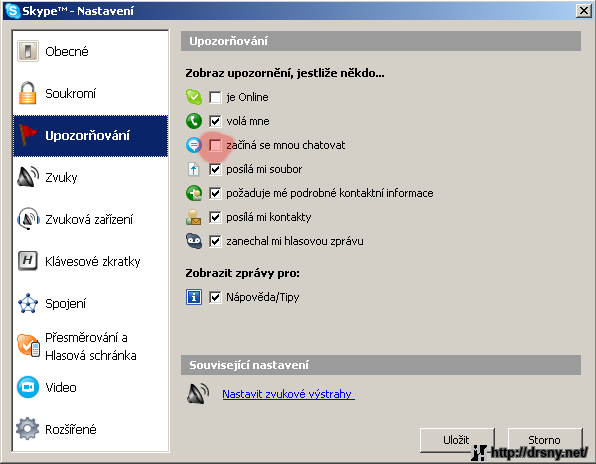596x464 pixels.
Task: Open the 'Nastavit zvukové výstrahy' link
Action: pyautogui.click(x=288, y=394)
